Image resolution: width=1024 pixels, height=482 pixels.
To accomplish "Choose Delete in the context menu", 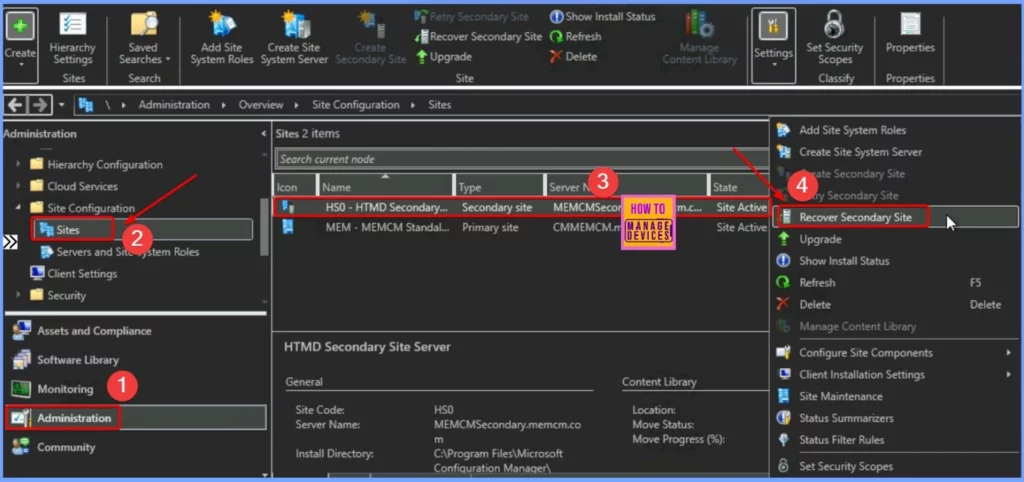I will tap(894, 304).
